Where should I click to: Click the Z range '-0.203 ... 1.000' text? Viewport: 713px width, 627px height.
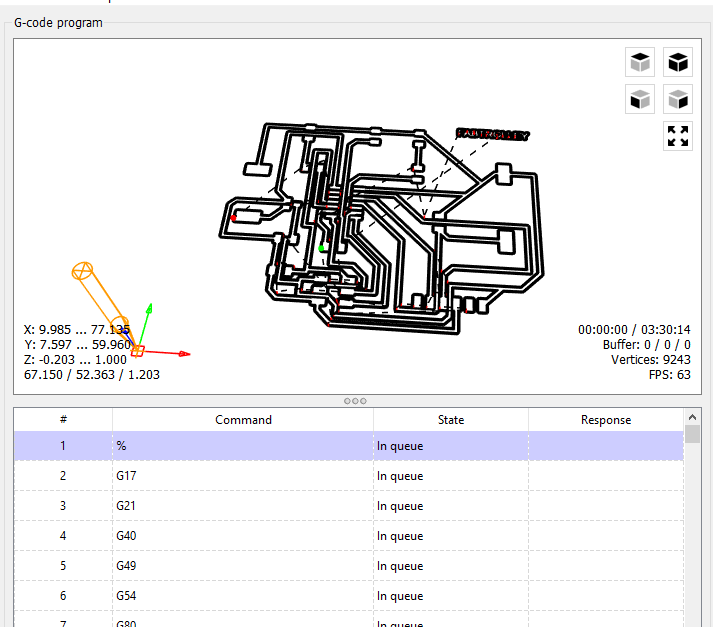pyautogui.click(x=83, y=360)
